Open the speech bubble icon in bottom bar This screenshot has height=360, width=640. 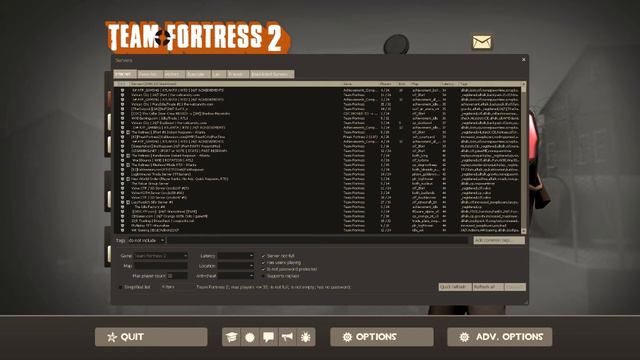(269, 337)
